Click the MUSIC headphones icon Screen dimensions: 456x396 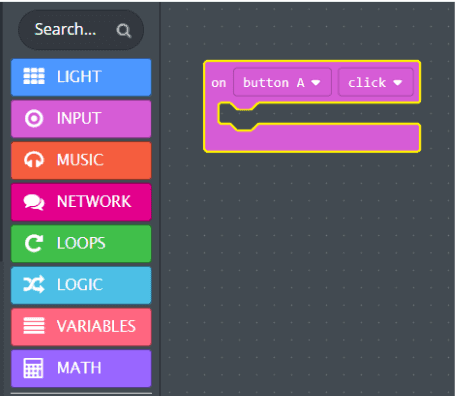34,159
